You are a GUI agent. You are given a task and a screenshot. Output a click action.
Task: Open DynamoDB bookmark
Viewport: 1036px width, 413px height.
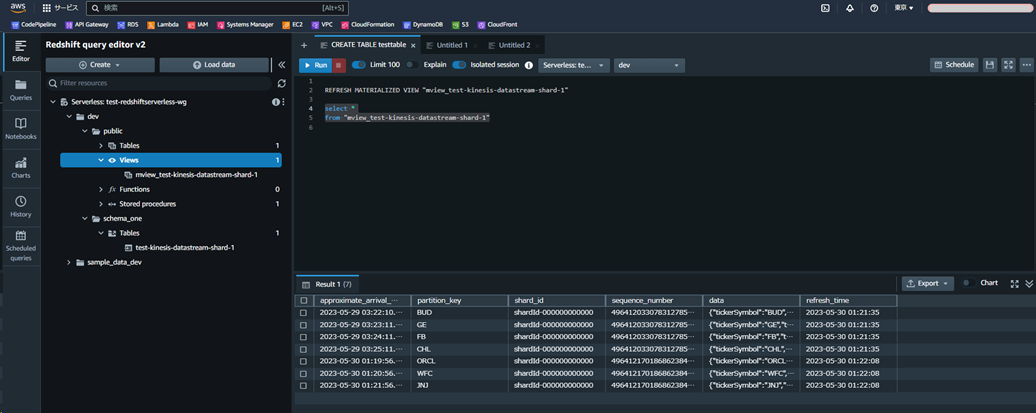424,24
